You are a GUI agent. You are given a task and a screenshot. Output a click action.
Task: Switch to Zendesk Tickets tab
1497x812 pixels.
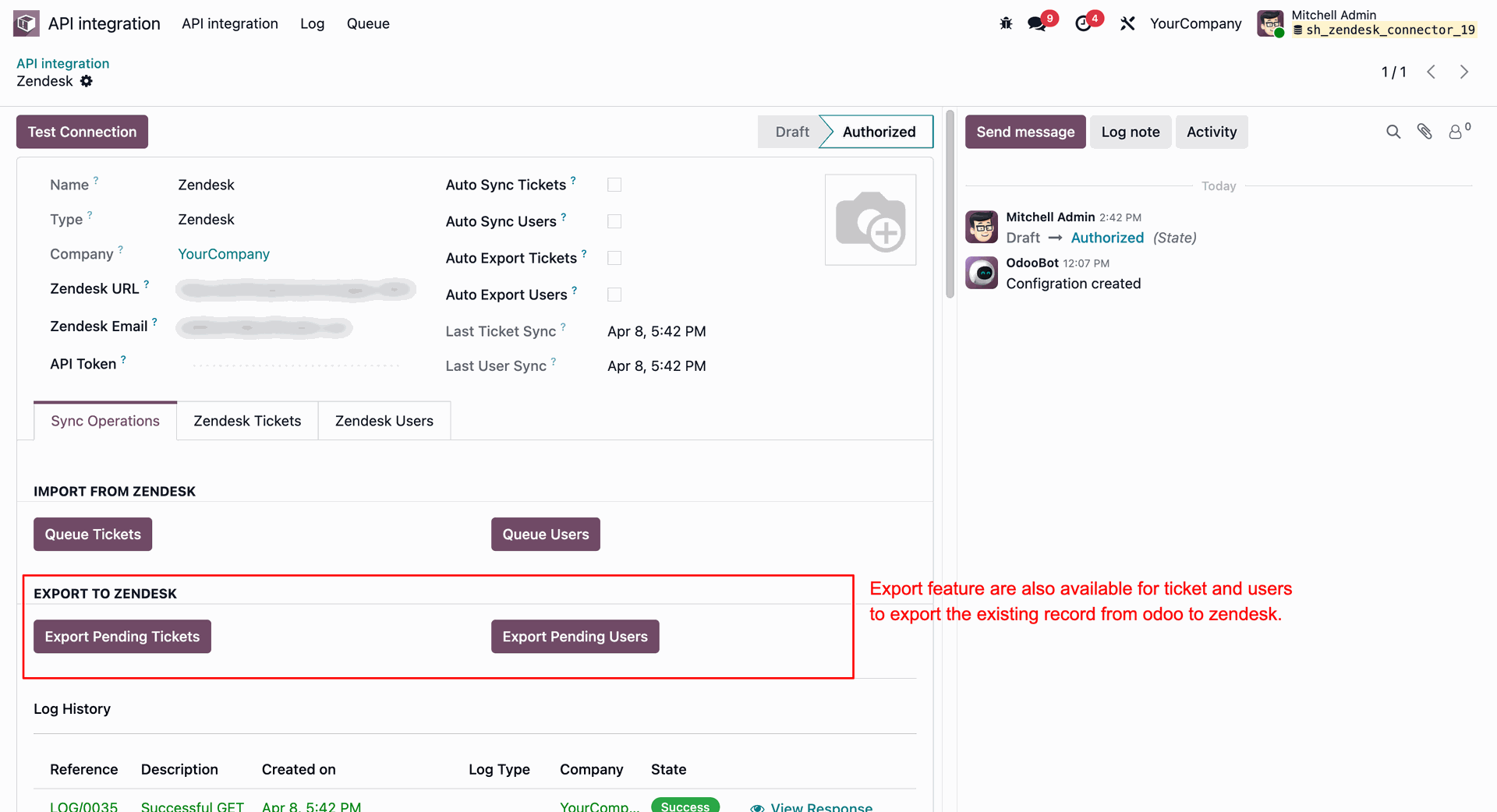[247, 421]
